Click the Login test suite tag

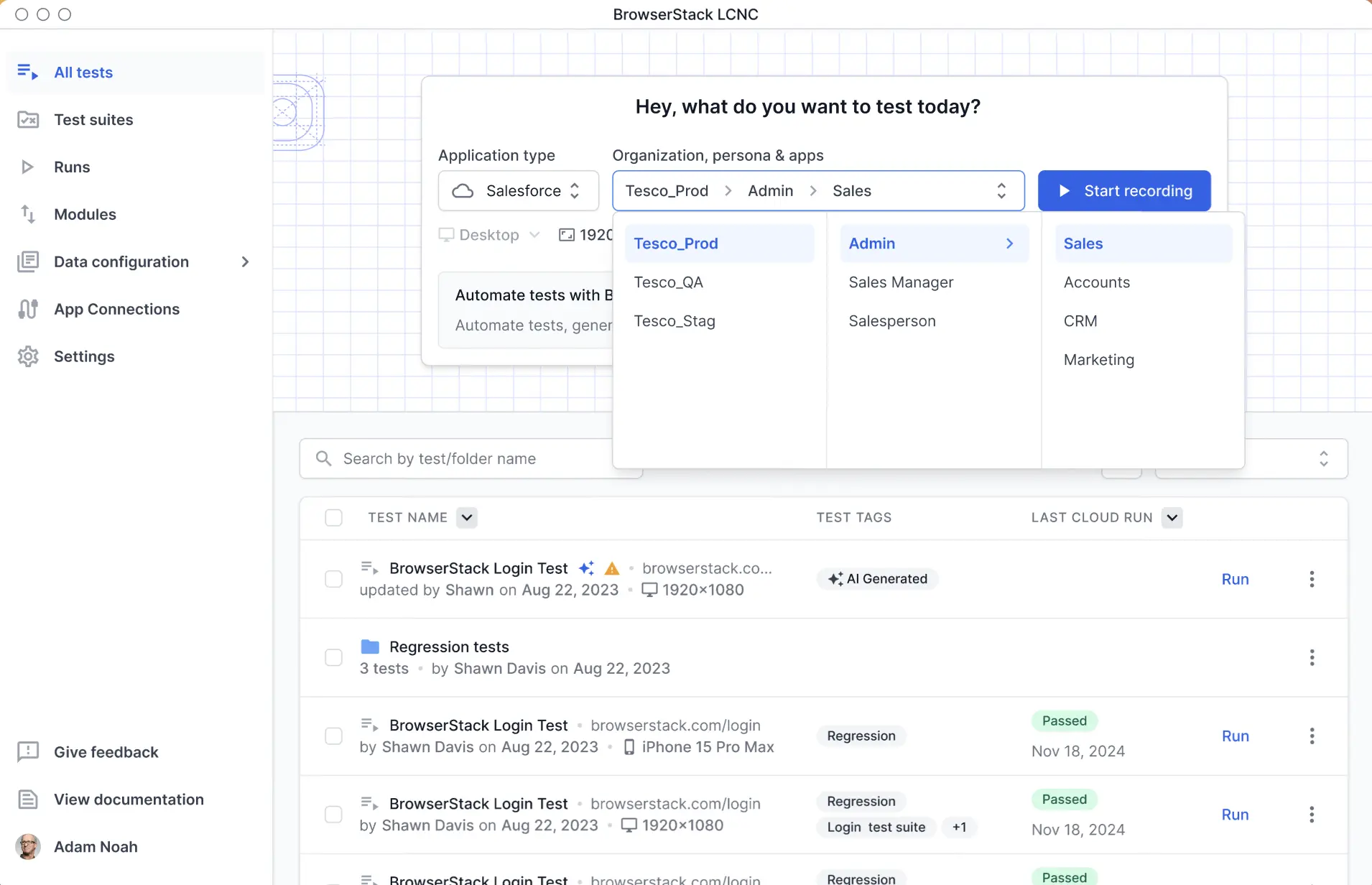[x=876, y=828]
